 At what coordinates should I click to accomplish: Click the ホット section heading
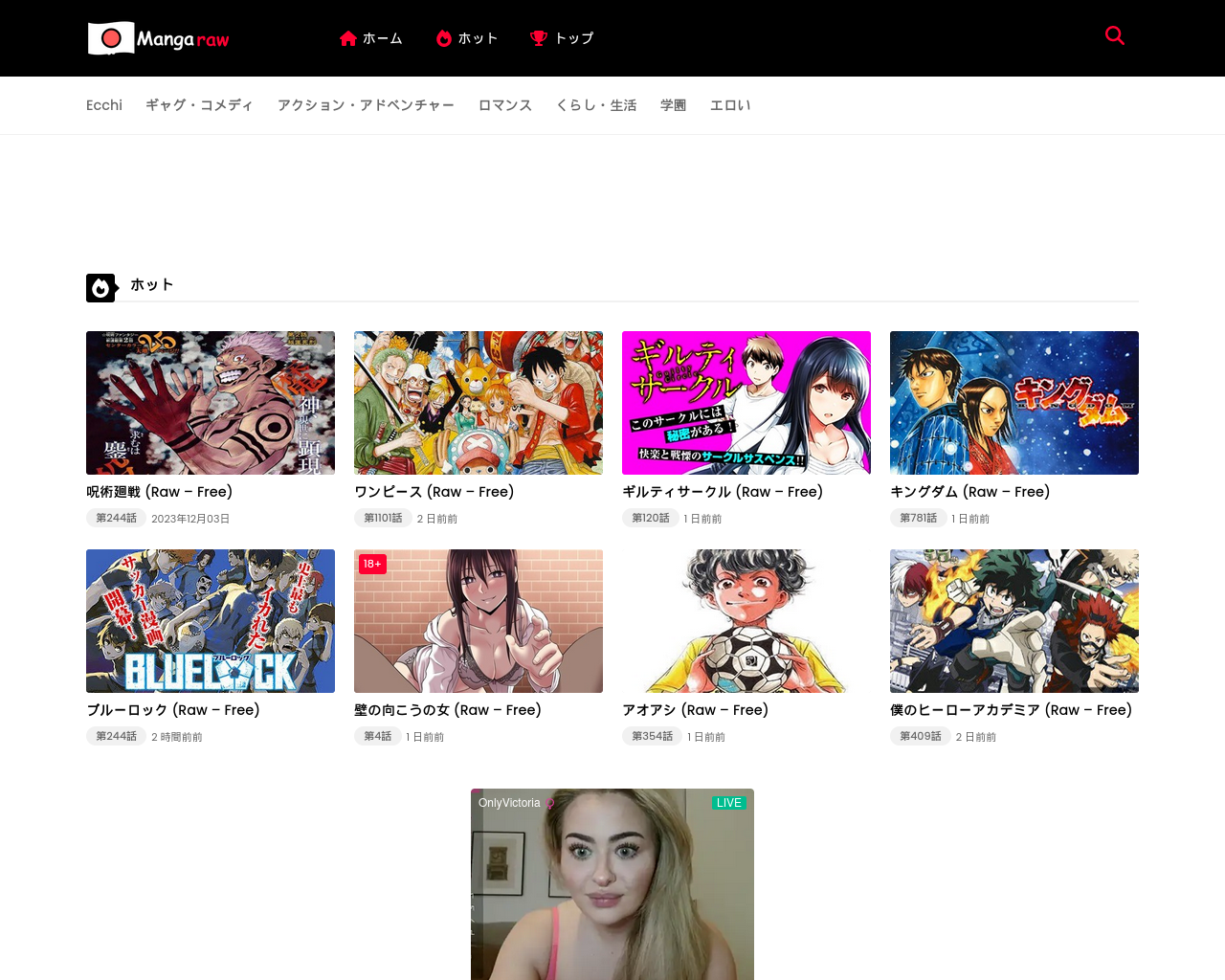[x=152, y=284]
